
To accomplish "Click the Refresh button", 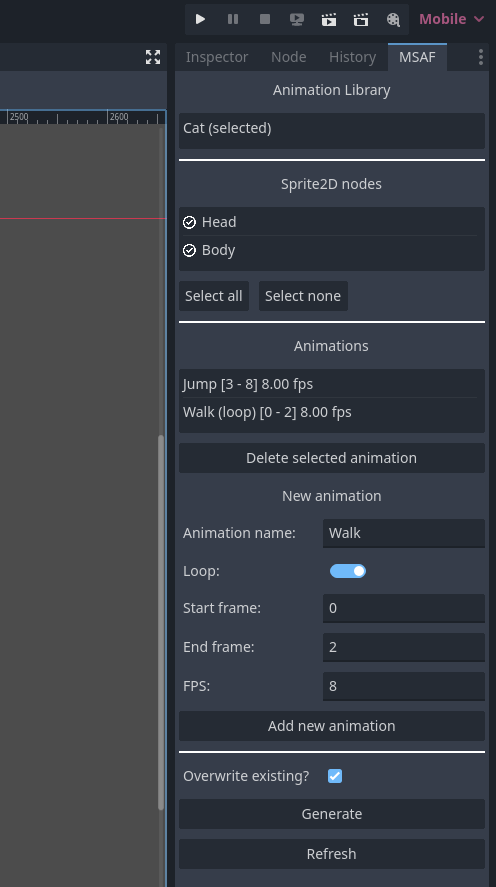I will 332,854.
